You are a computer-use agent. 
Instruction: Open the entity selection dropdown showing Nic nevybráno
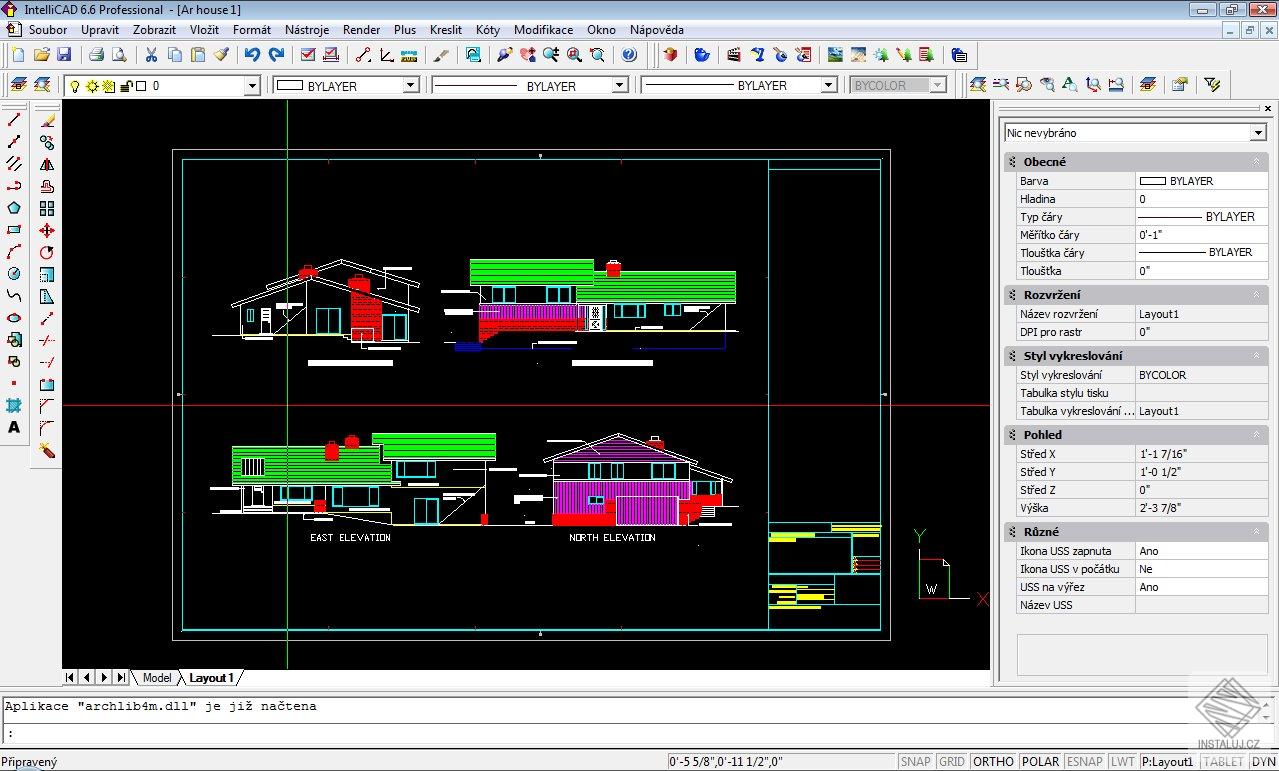[1258, 132]
